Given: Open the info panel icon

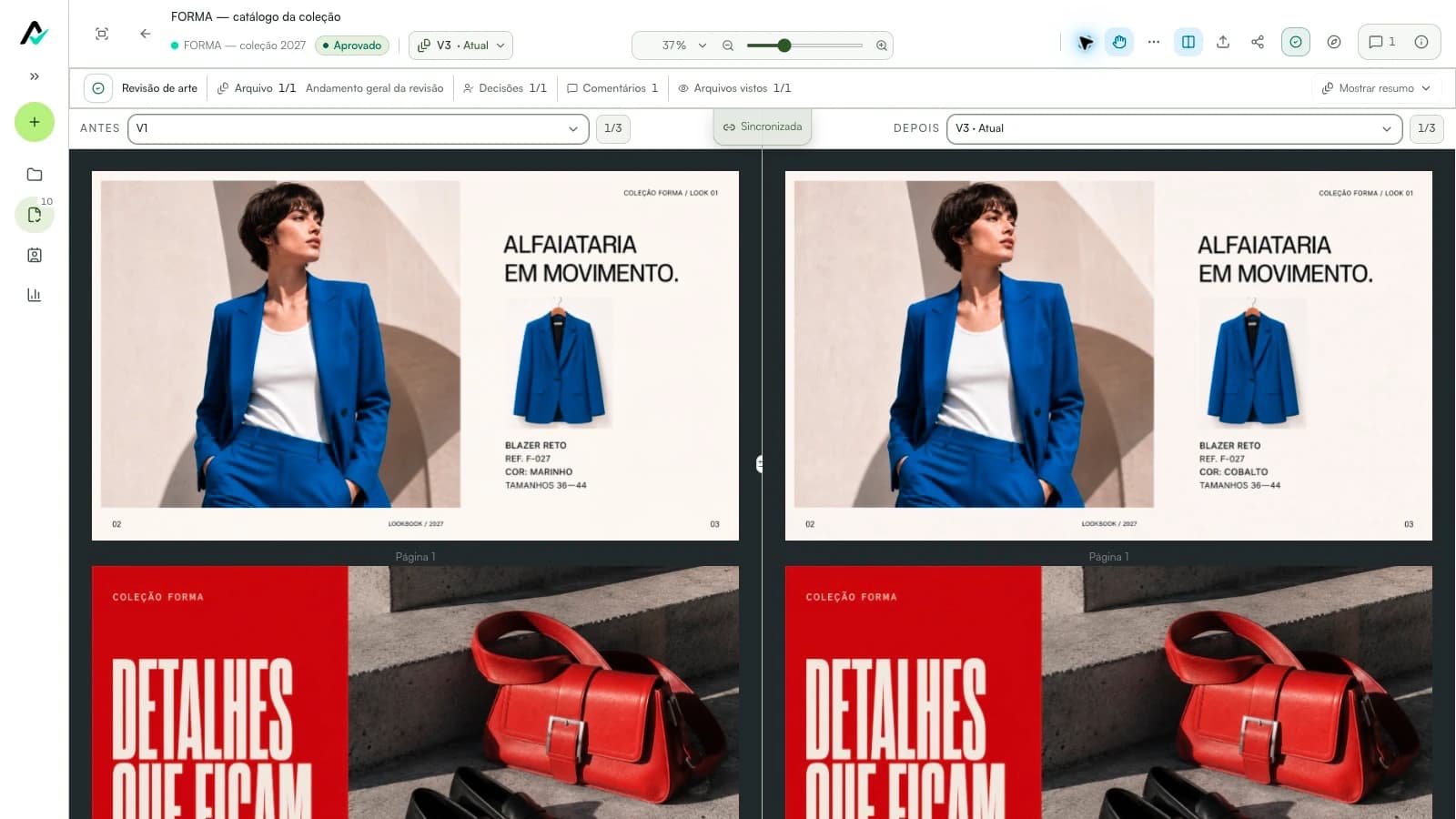Looking at the screenshot, I should (x=1421, y=42).
